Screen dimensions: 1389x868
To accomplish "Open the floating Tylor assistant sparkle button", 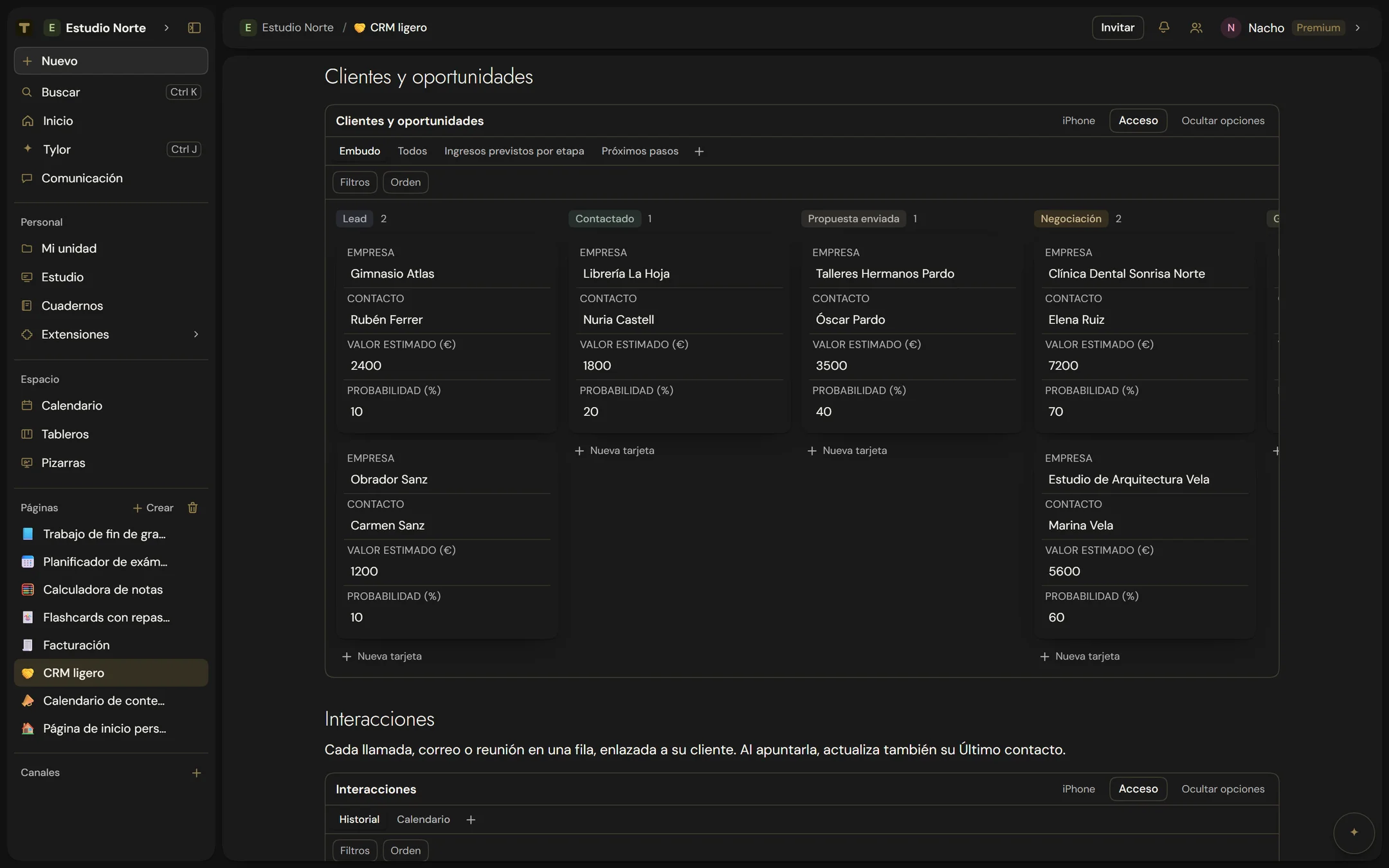I will pyautogui.click(x=1354, y=833).
